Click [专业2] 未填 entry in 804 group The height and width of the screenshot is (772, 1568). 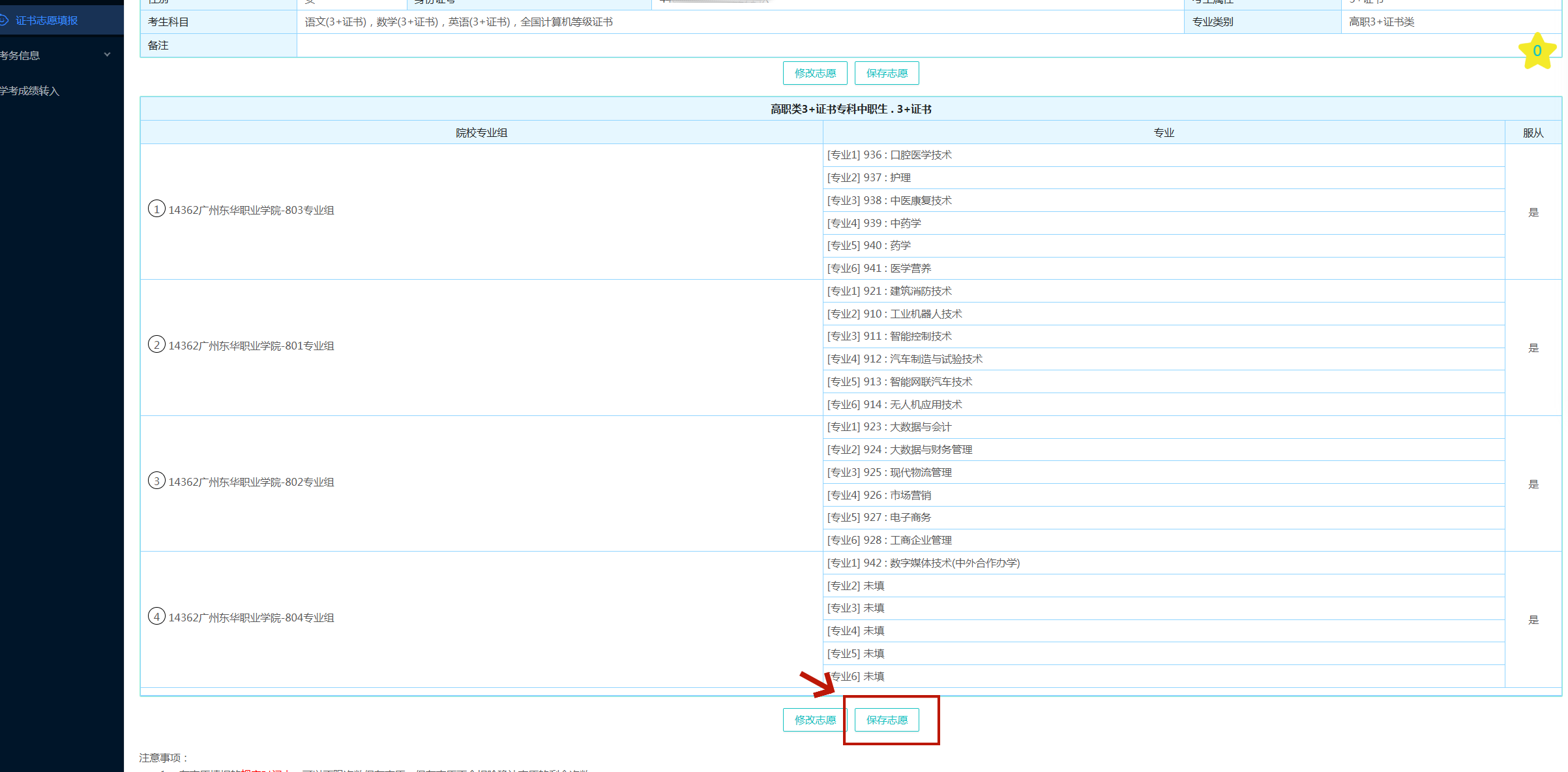pos(856,586)
